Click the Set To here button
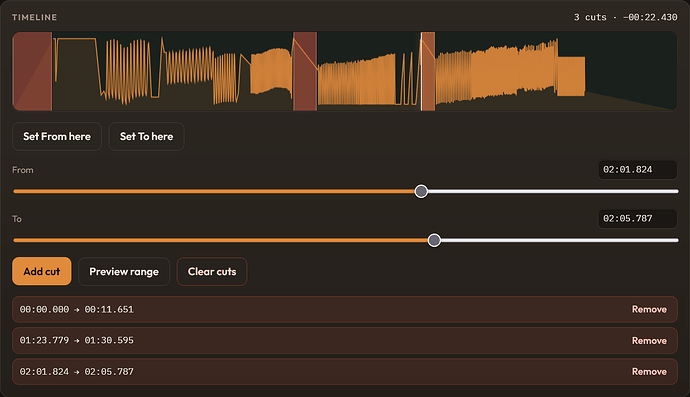Image resolution: width=690 pixels, height=397 pixels. coord(146,136)
